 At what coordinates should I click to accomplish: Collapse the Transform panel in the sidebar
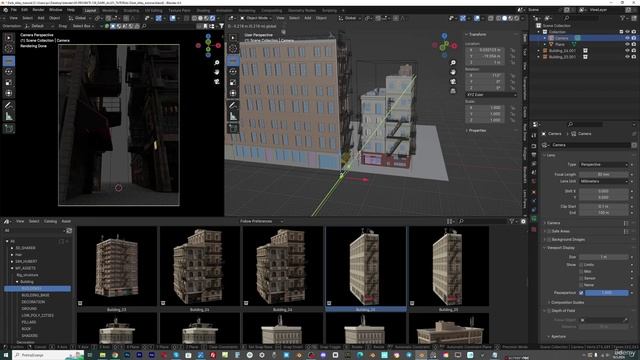click(x=477, y=34)
